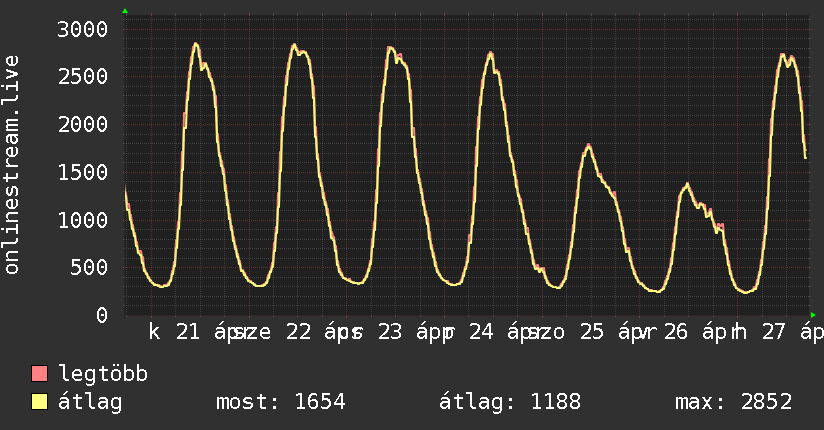Click the green arrow atop the Y axis
Image resolution: width=824 pixels, height=430 pixels.
[125, 11]
